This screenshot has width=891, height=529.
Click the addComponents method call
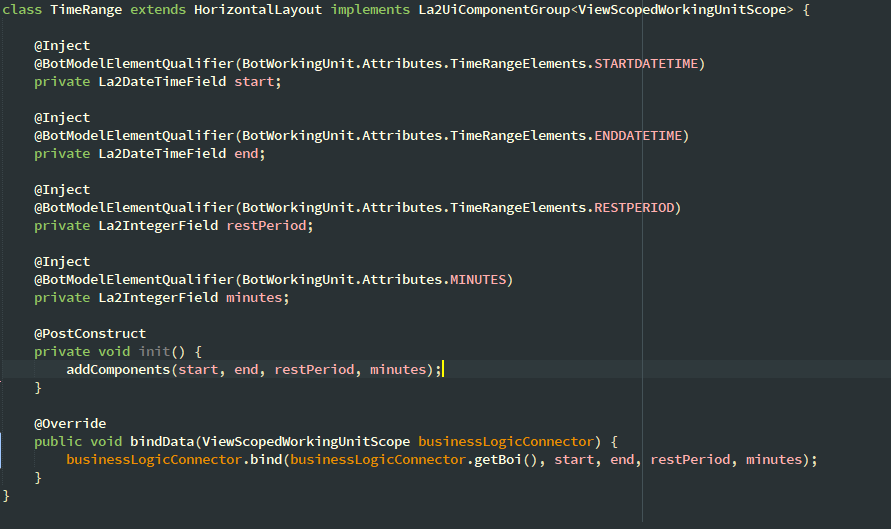tap(118, 370)
